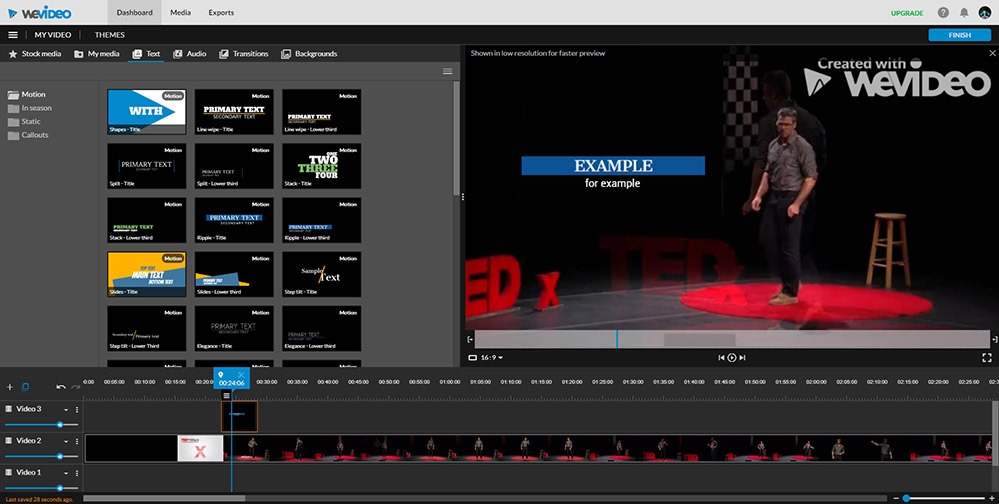
Task: Jump to next frame in preview
Action: pos(742,358)
